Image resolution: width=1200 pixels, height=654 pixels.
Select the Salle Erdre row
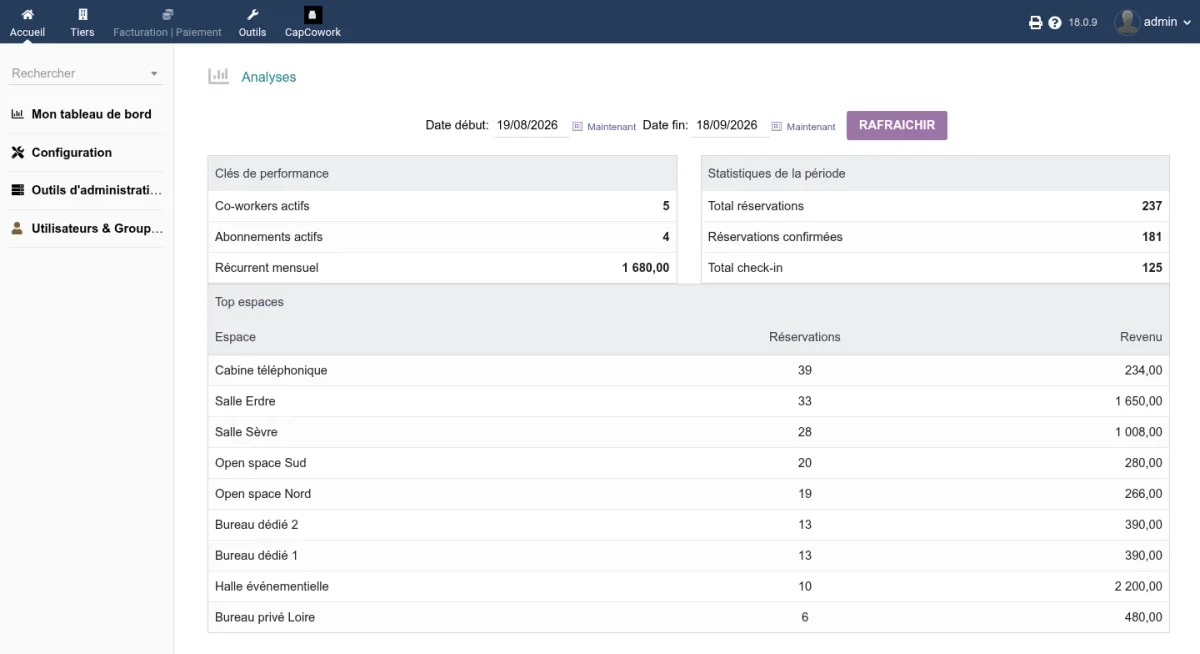click(688, 401)
